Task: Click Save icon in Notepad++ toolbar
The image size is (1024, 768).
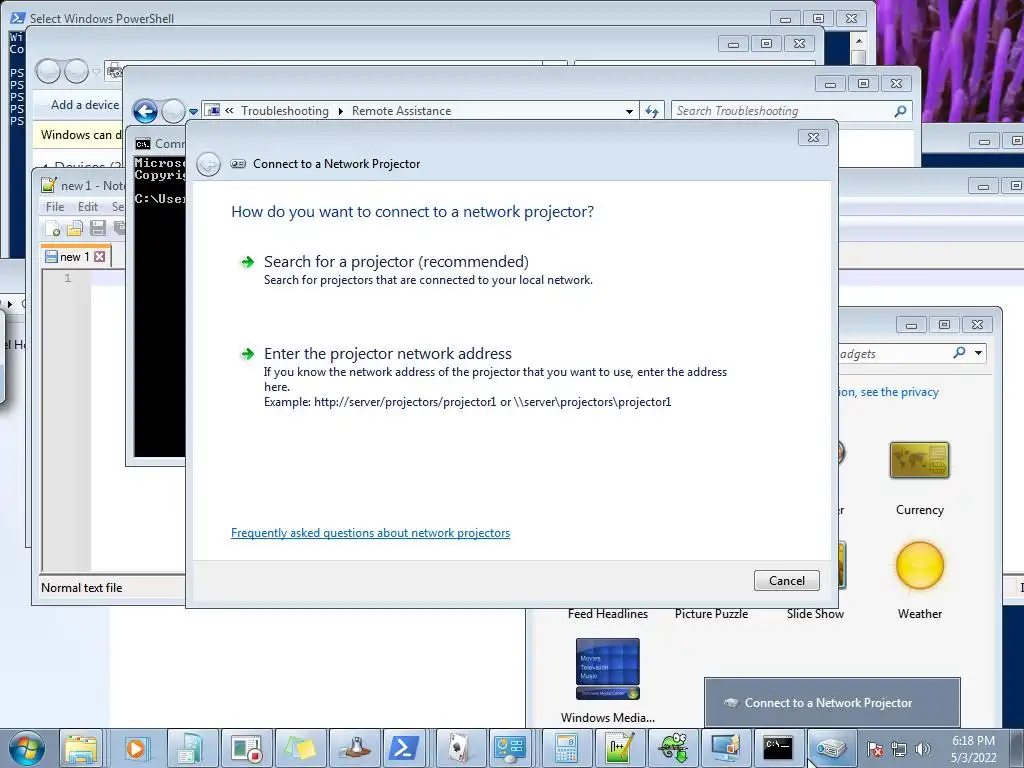Action: (98, 228)
